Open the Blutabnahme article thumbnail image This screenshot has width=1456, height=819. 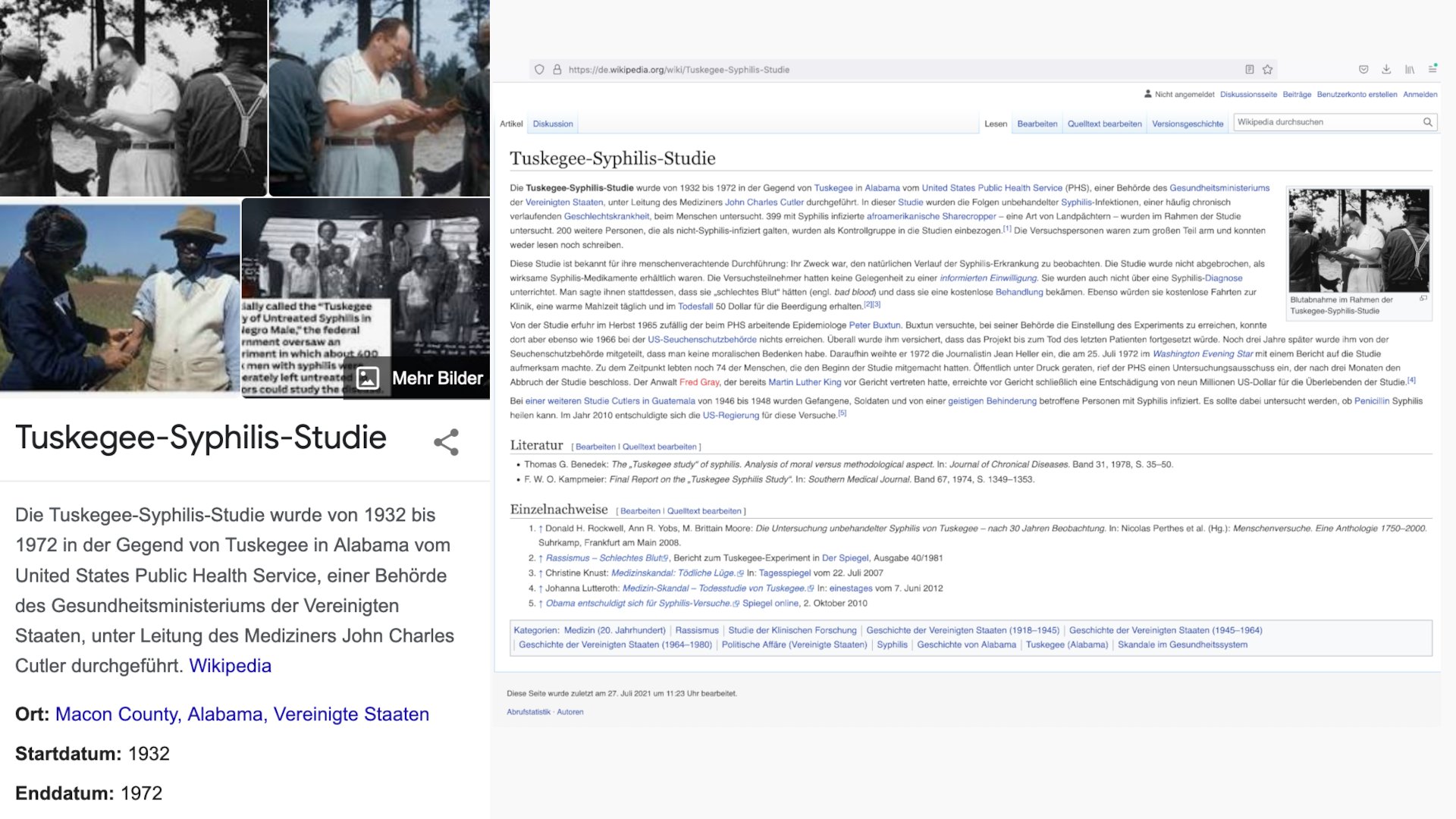coord(1358,241)
